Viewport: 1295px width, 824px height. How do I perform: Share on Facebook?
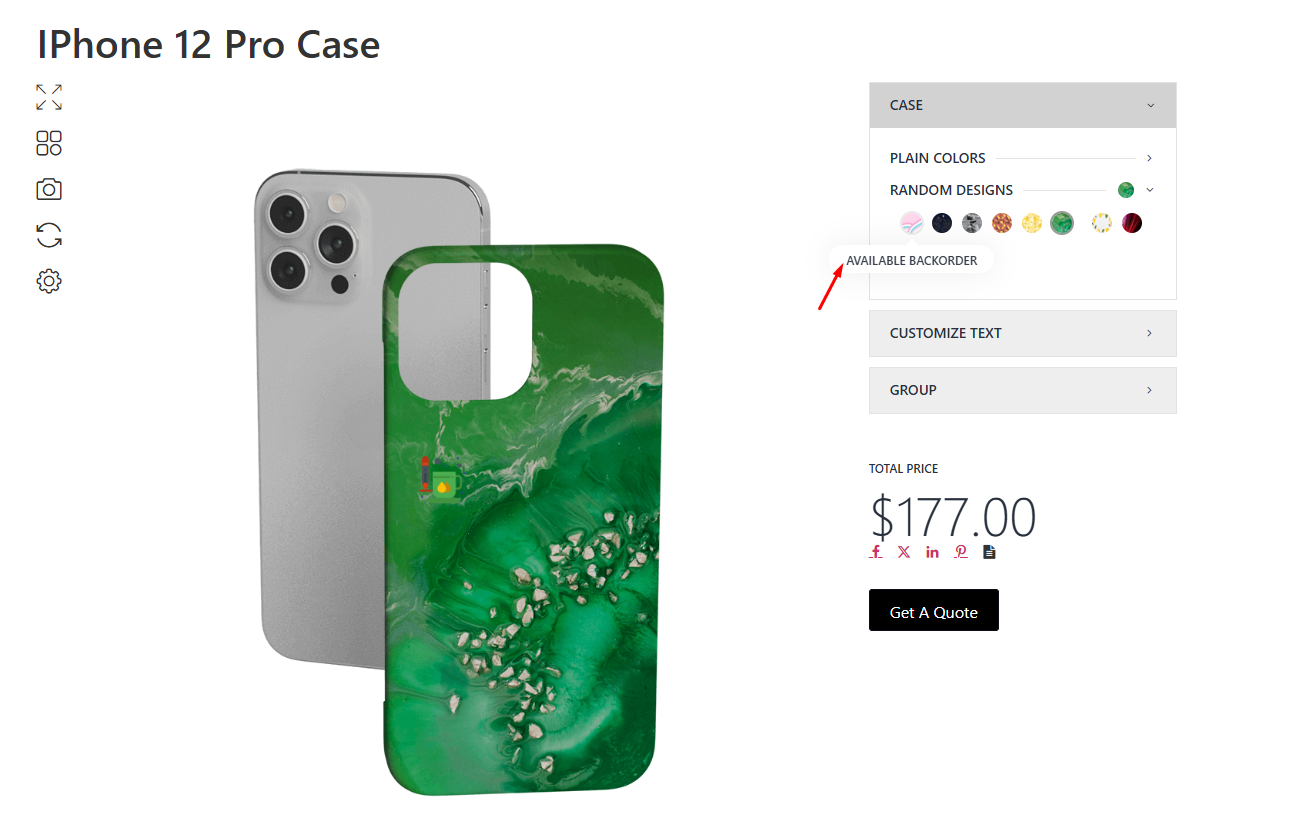click(x=876, y=552)
